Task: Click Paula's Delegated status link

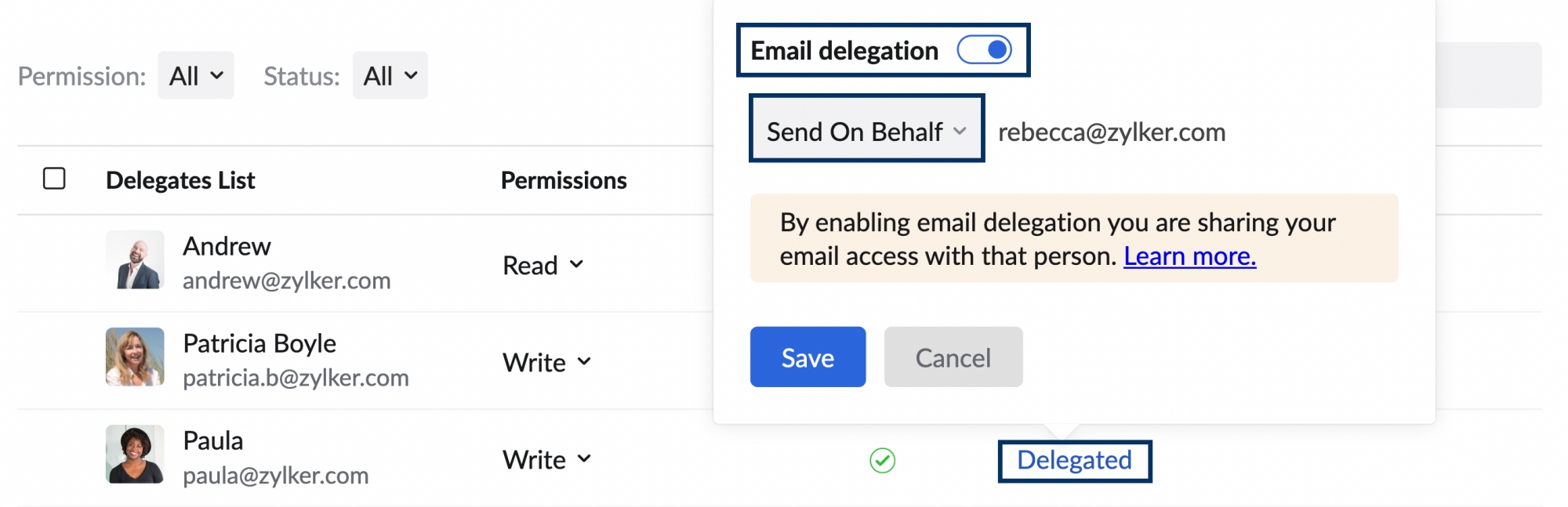Action: pyautogui.click(x=1074, y=460)
